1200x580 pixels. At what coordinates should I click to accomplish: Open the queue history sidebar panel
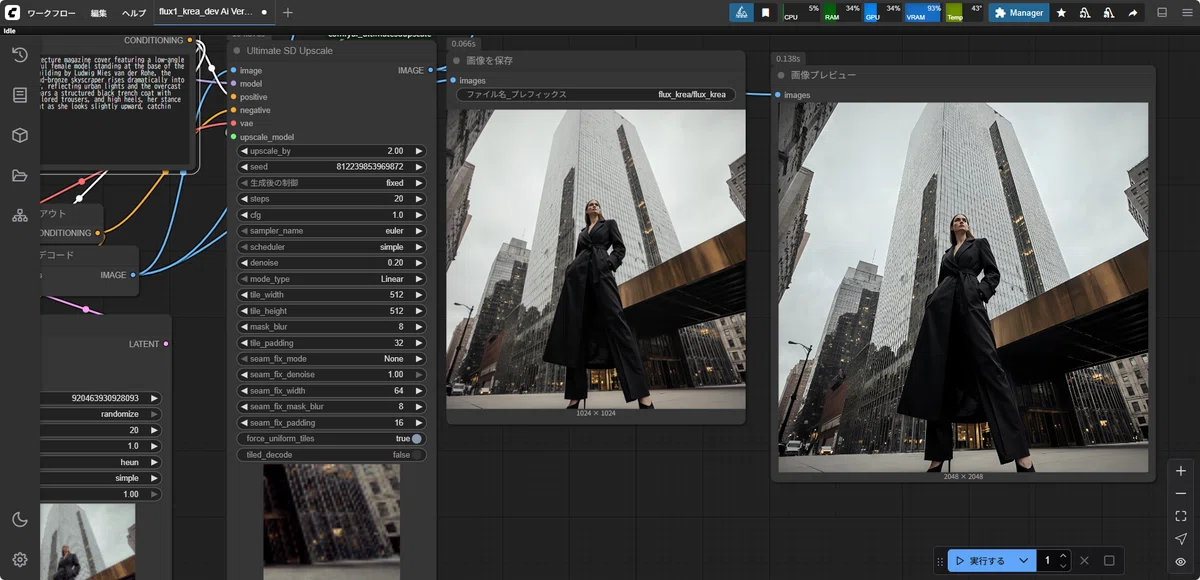pos(20,55)
